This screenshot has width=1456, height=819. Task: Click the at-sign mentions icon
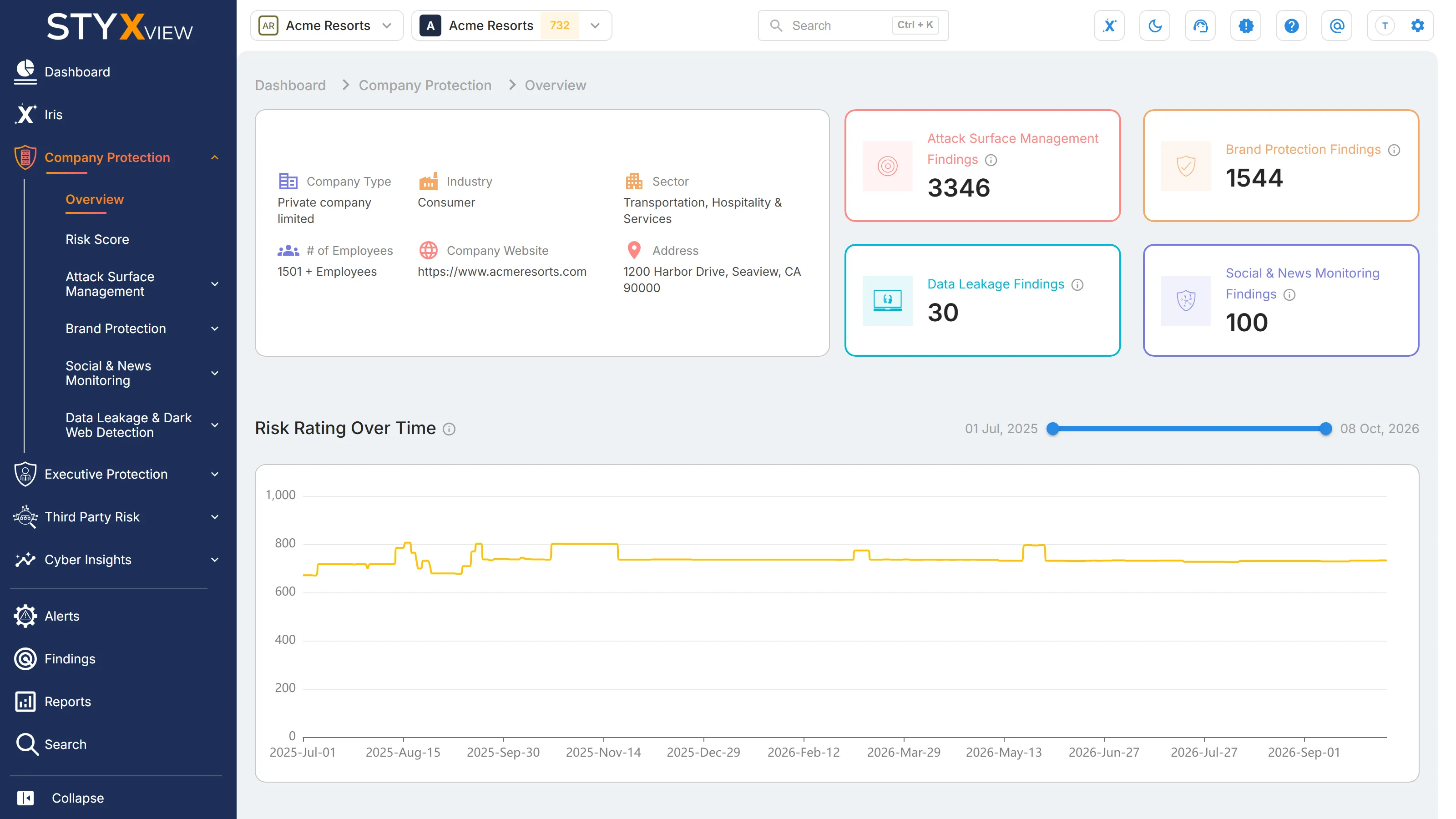(1337, 25)
